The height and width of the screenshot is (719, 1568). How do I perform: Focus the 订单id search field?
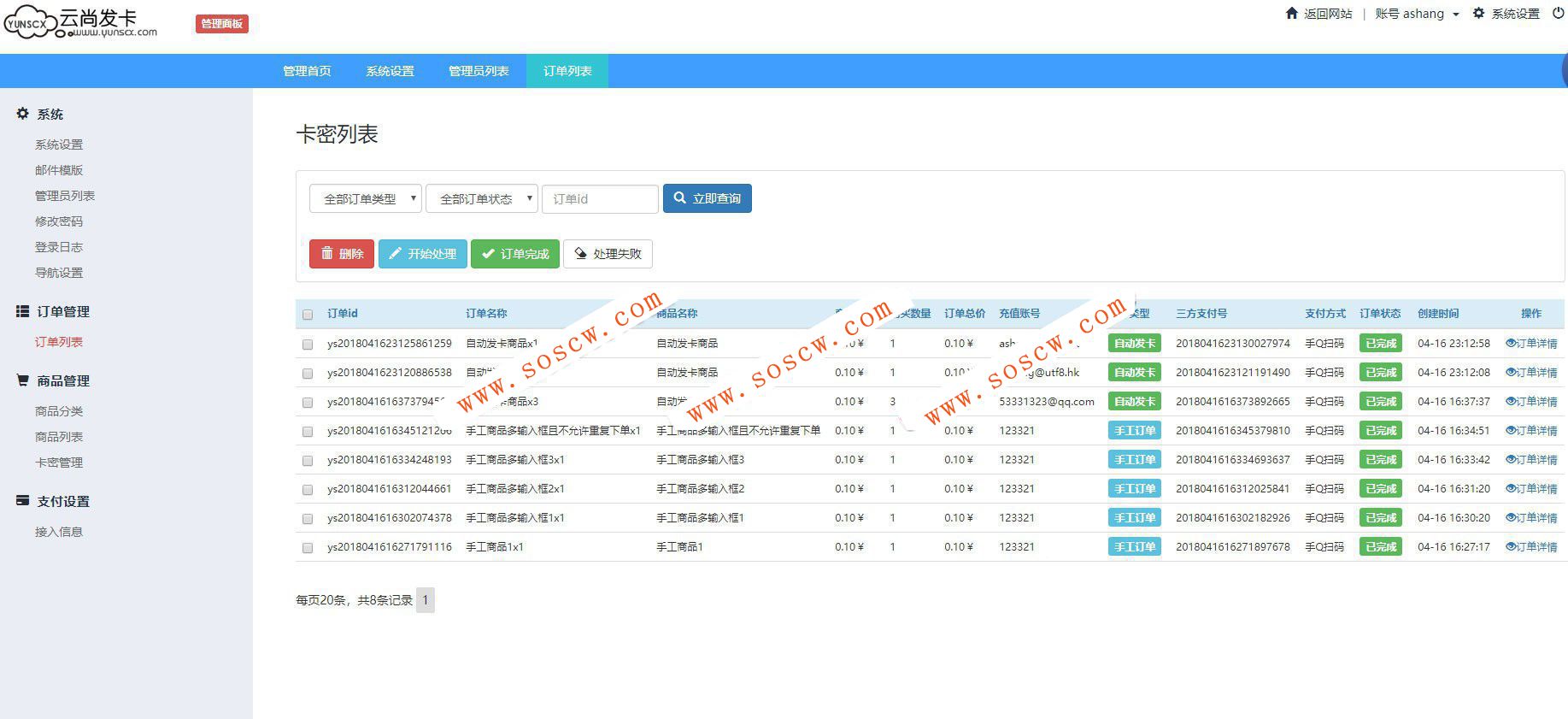pos(600,198)
